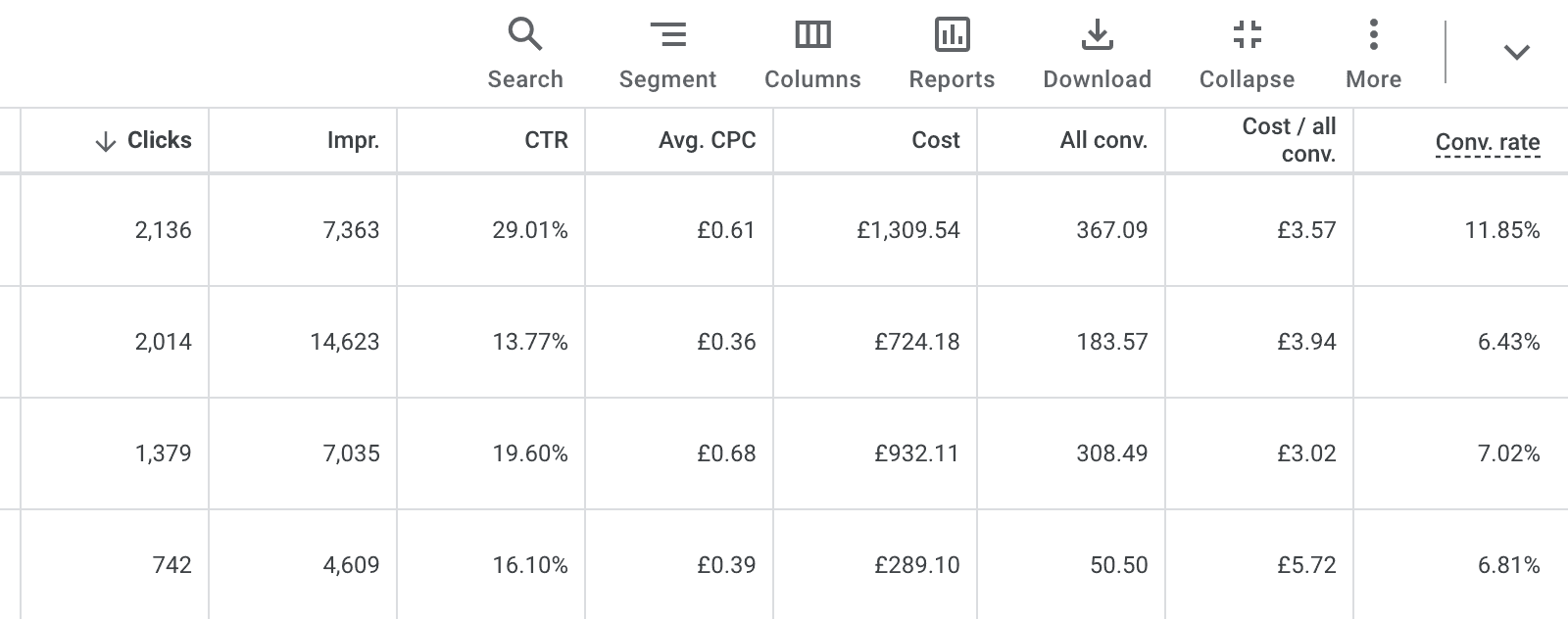This screenshot has height=619, width=1568.
Task: Open the More three-dot menu
Action: (1373, 34)
